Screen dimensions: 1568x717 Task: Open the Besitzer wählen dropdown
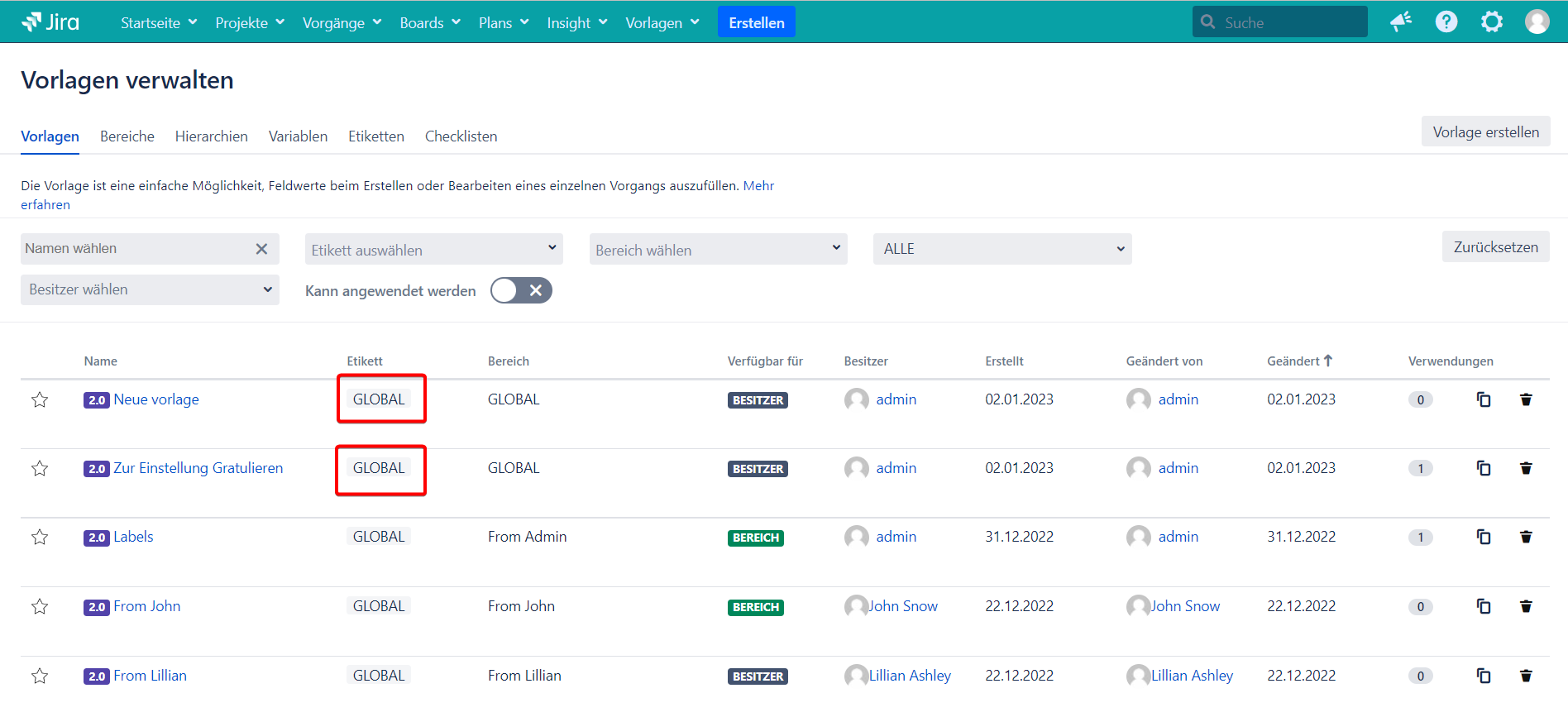[150, 290]
